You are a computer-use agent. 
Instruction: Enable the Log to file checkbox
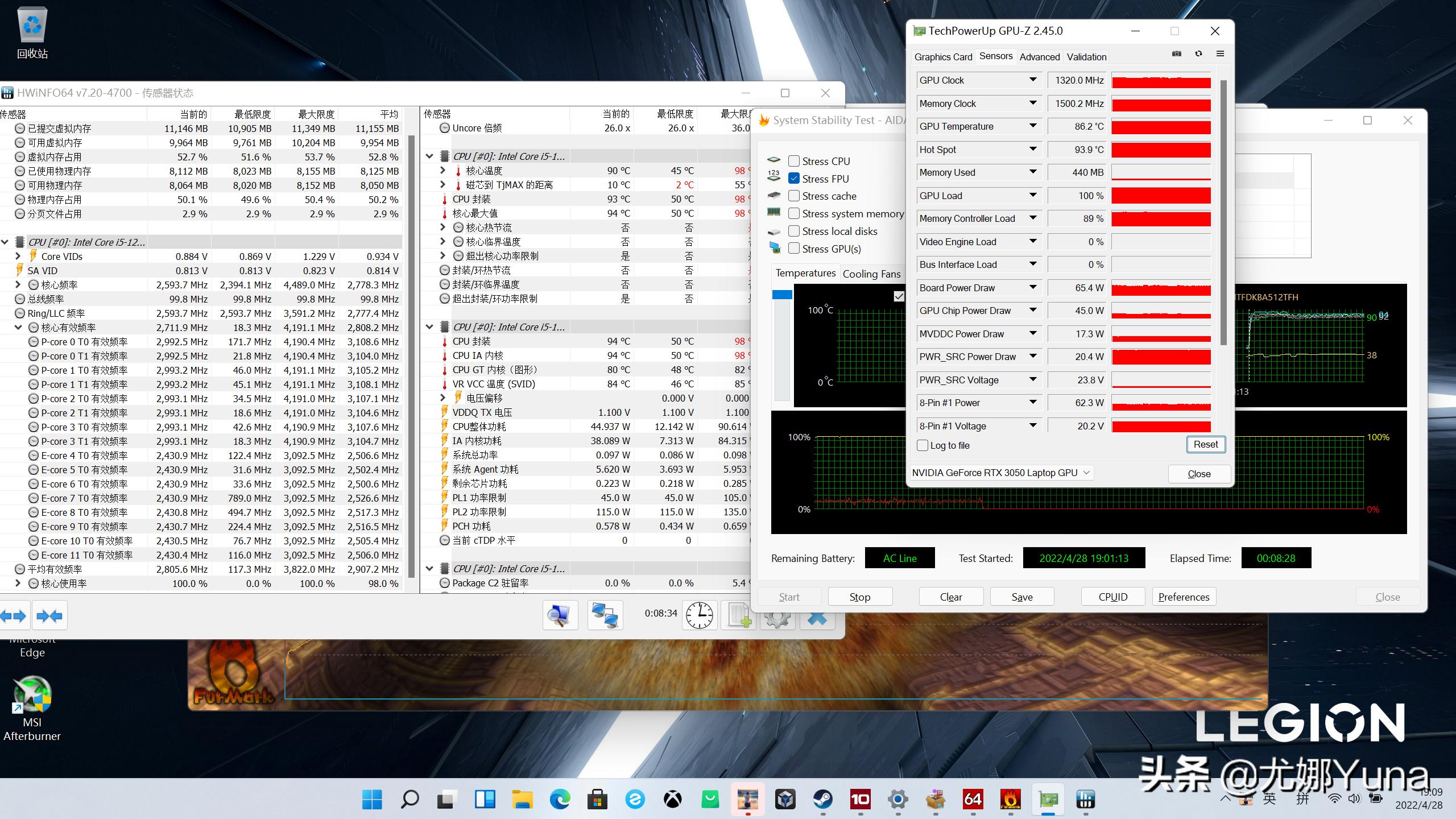tap(923, 445)
